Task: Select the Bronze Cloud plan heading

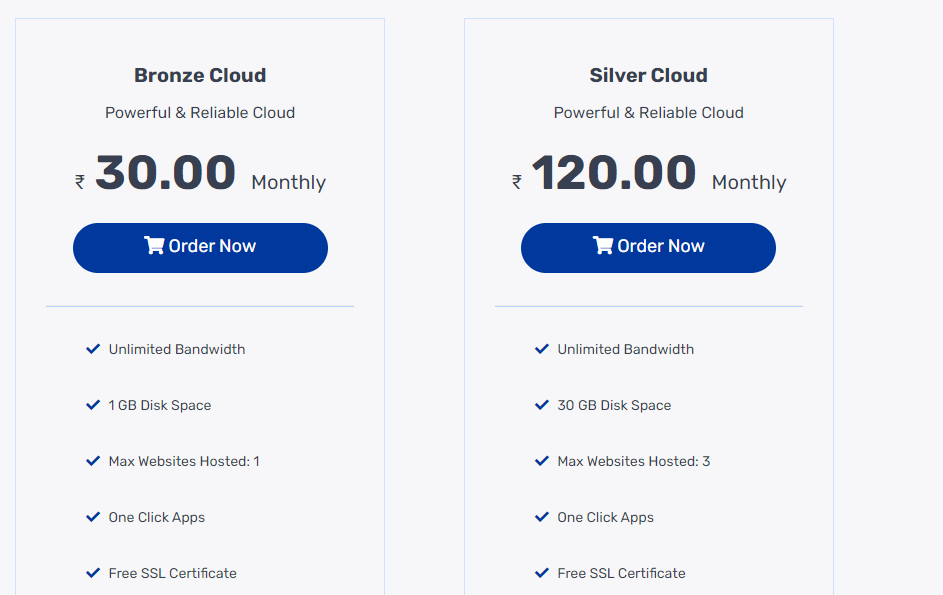Action: [200, 76]
